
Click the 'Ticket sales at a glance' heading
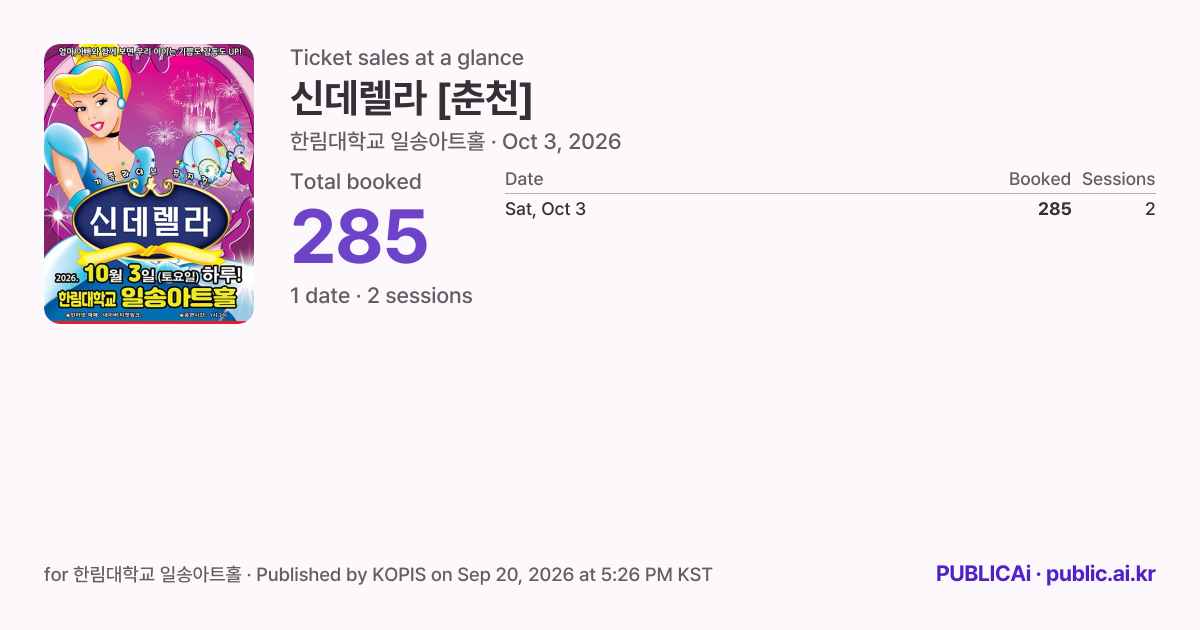point(407,58)
